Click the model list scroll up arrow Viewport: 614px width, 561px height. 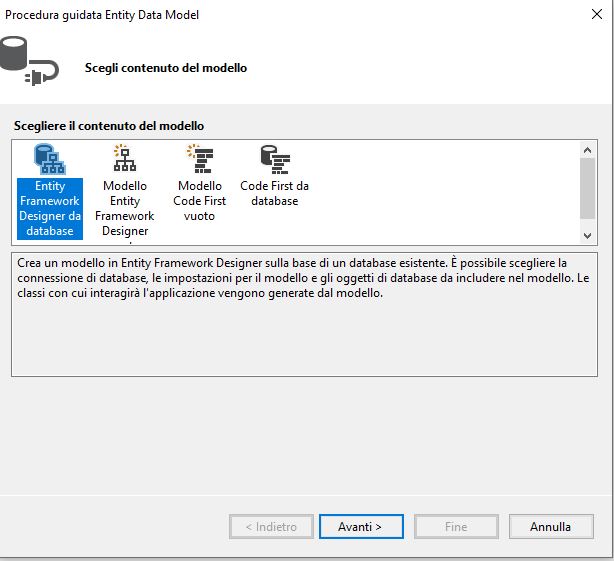pos(587,150)
